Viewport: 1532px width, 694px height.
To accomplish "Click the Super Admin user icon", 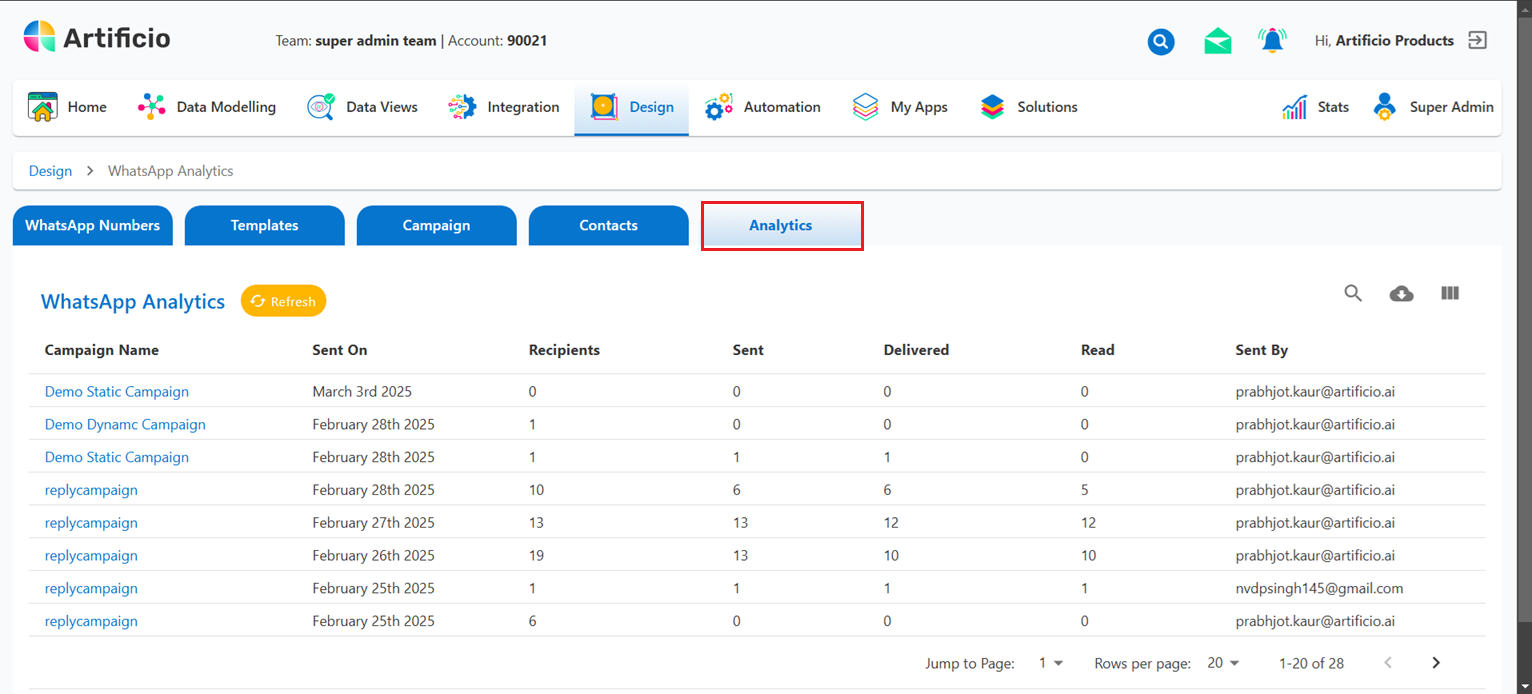I will (1384, 106).
